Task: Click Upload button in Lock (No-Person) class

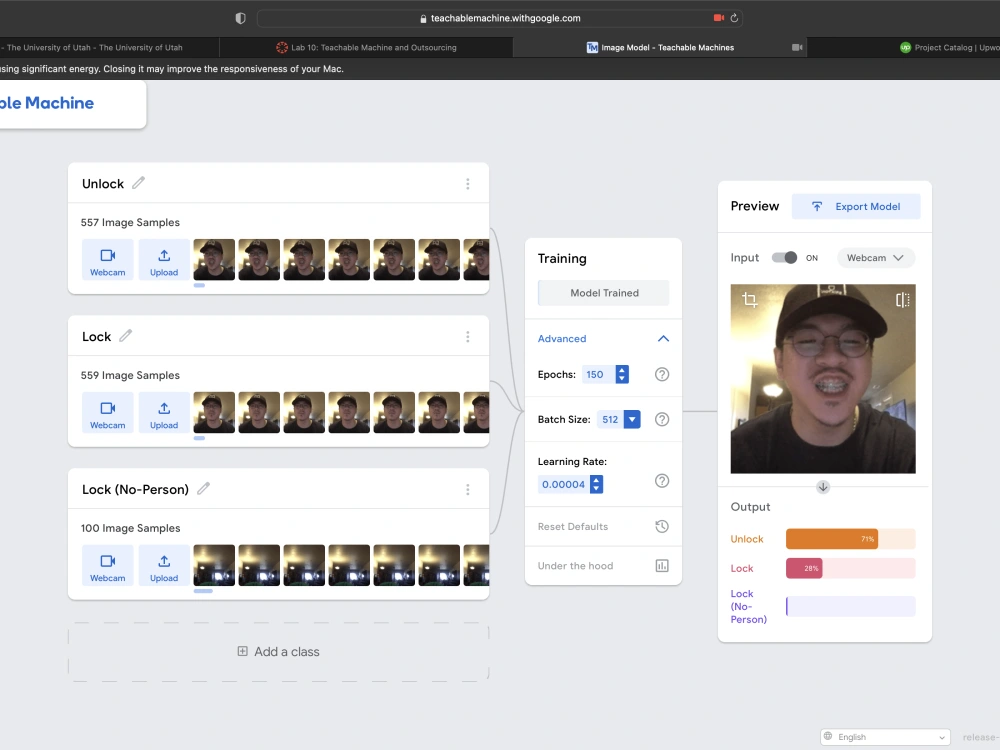Action: point(164,565)
